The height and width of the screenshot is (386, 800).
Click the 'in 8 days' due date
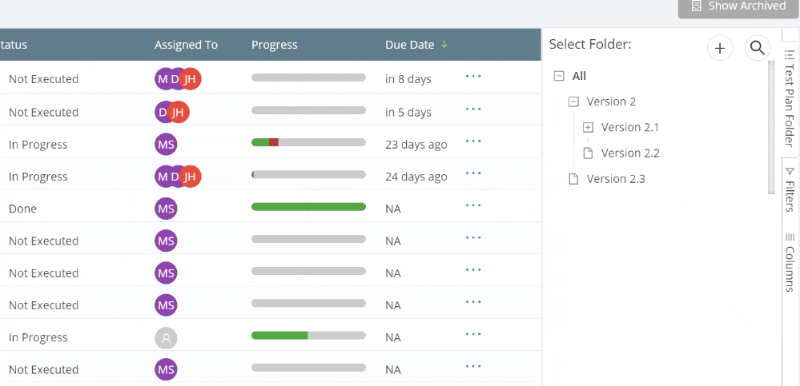[x=408, y=79]
